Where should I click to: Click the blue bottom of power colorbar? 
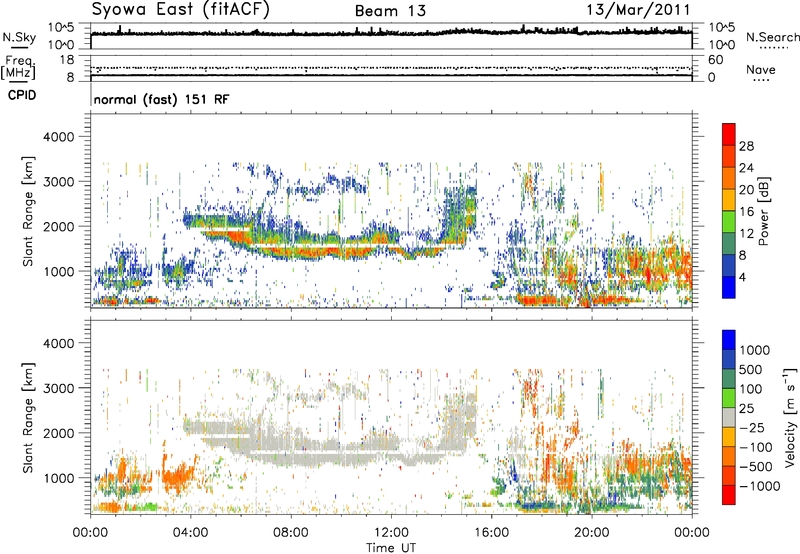tap(729, 288)
